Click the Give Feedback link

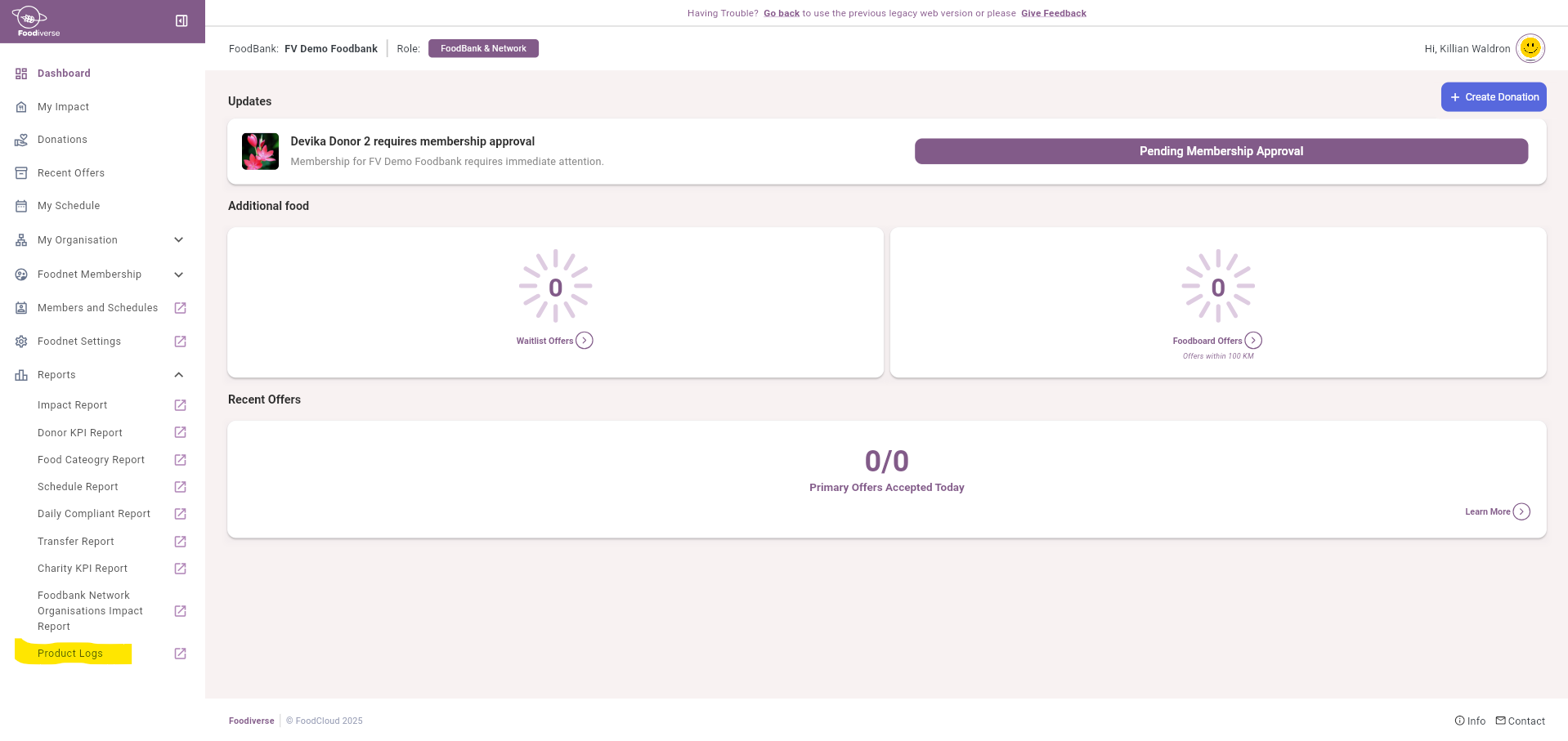[x=1053, y=13]
